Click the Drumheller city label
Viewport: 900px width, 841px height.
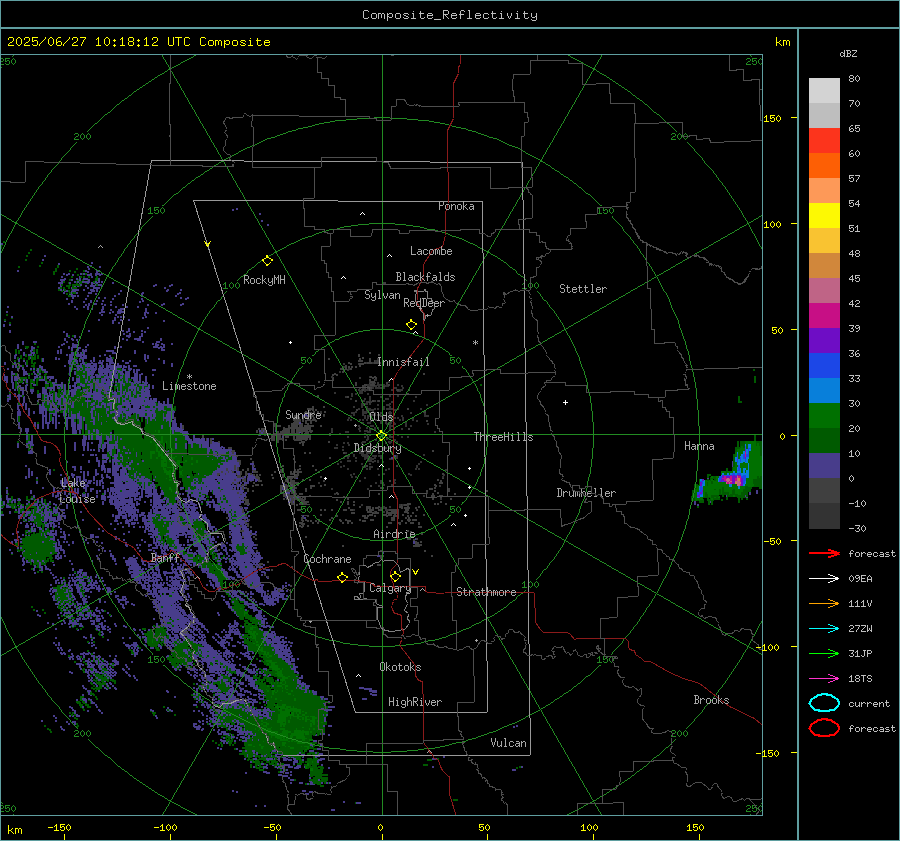pos(586,493)
